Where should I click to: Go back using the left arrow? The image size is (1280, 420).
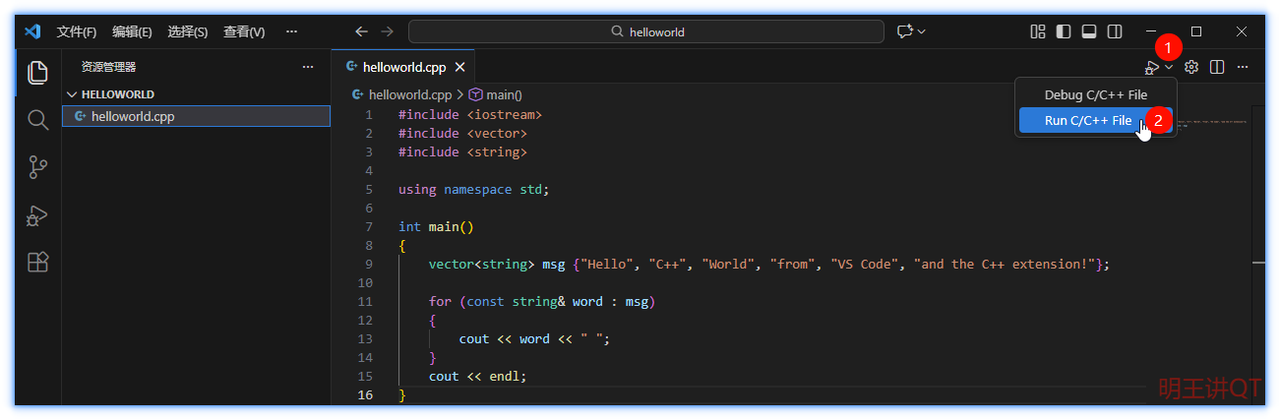coord(362,31)
